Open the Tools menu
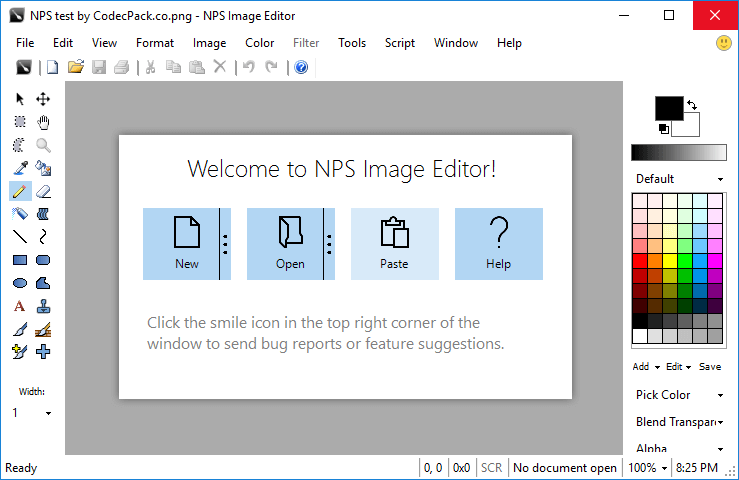The image size is (739, 480). (x=352, y=43)
